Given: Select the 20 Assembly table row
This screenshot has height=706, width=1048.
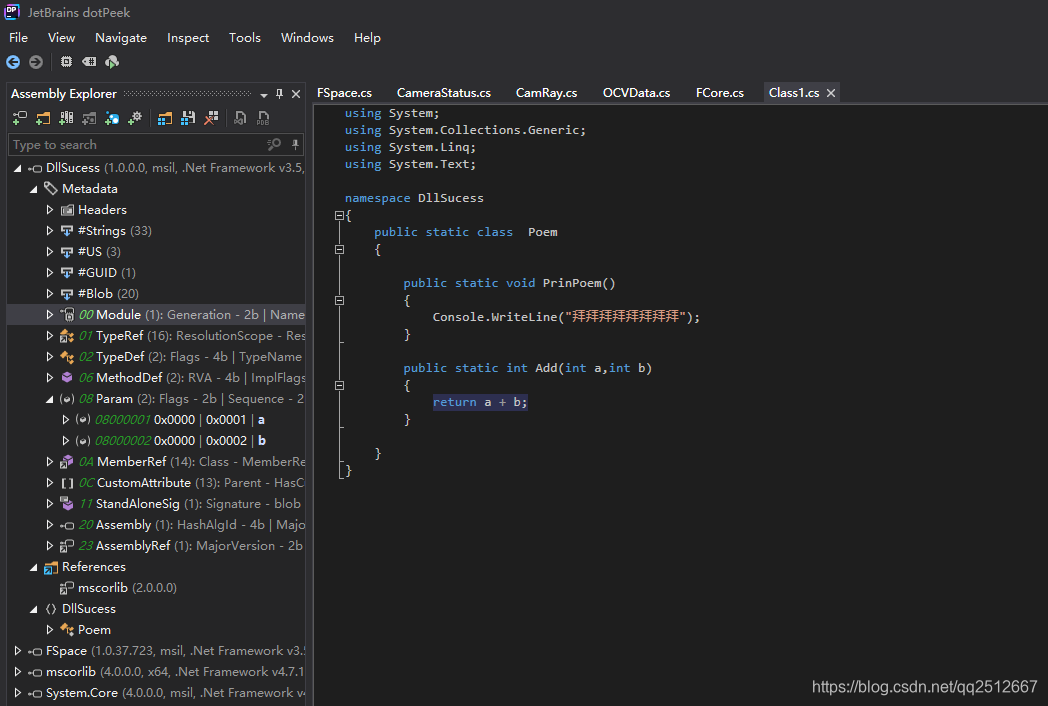Looking at the screenshot, I should pyautogui.click(x=156, y=525).
